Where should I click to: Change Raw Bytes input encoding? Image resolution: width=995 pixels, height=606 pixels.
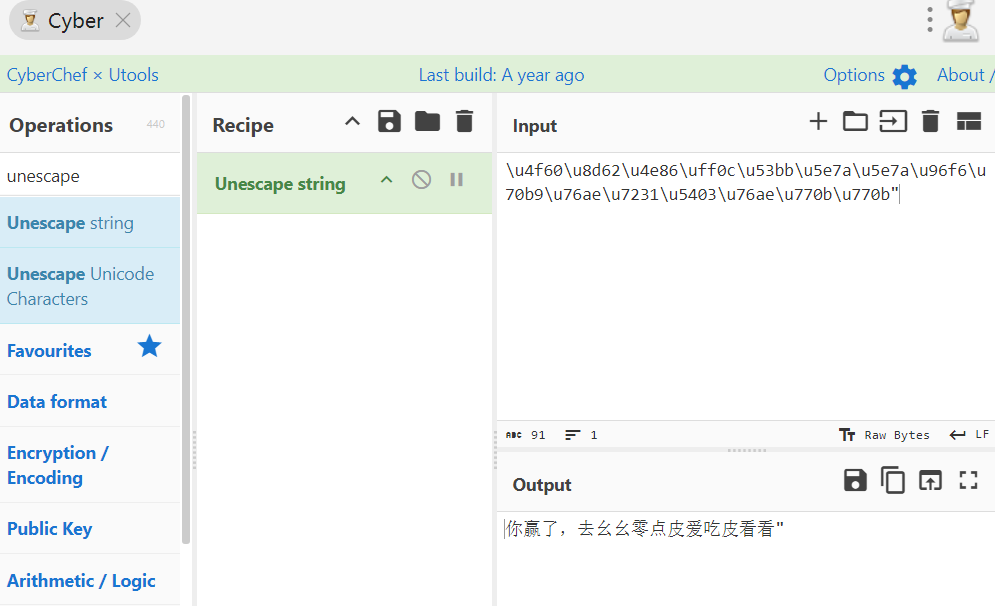tap(884, 435)
